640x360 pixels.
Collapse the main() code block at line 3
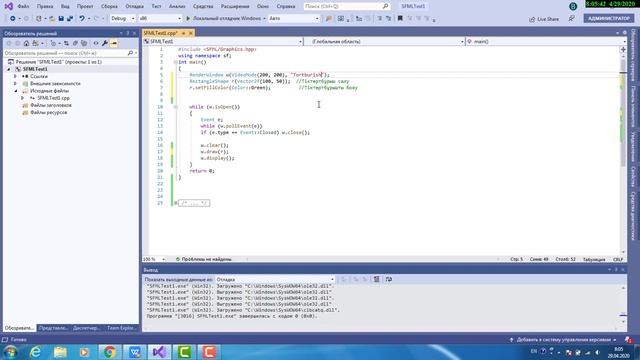(176, 62)
